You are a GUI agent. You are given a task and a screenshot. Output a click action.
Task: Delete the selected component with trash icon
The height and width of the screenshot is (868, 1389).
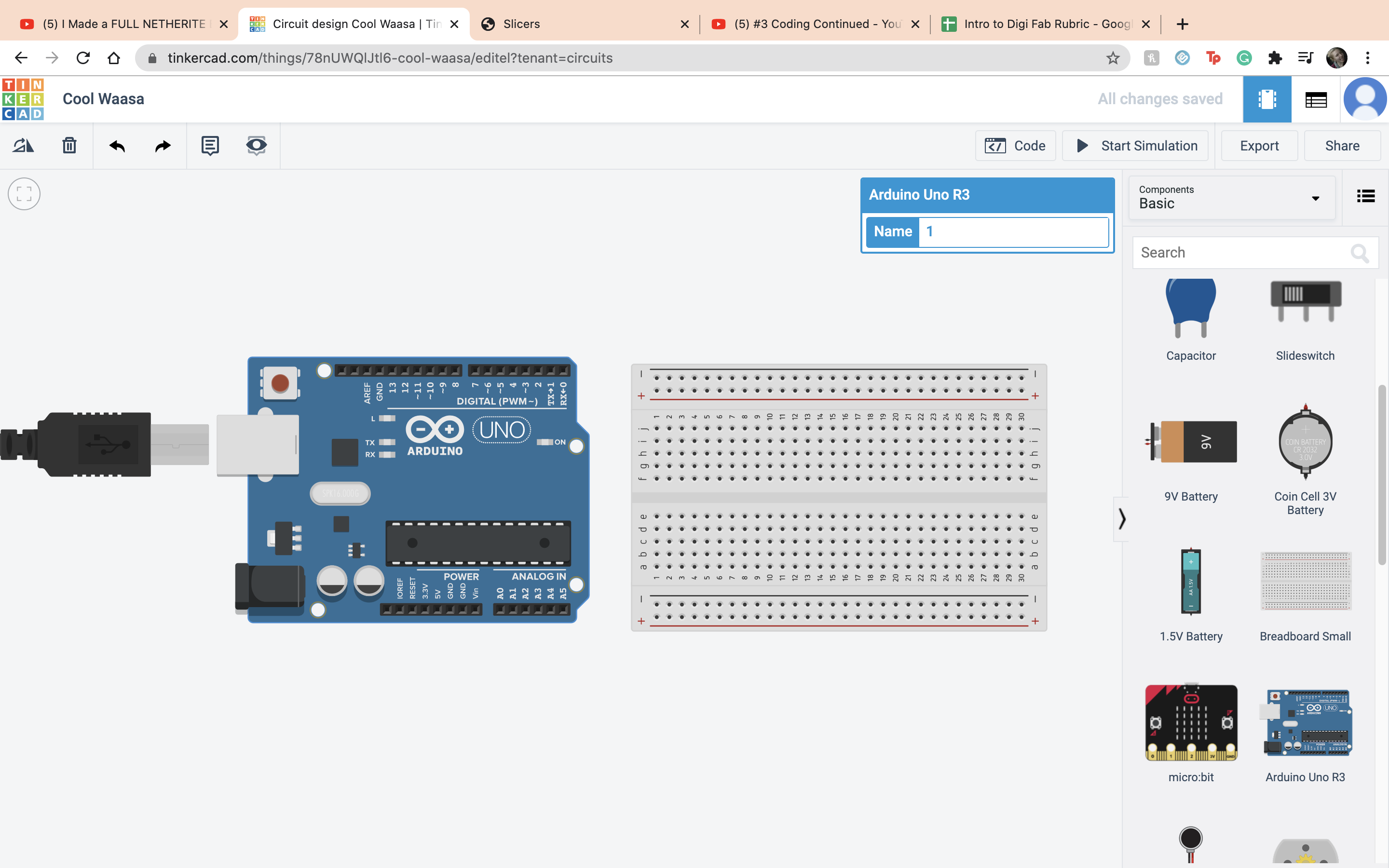coord(69,146)
